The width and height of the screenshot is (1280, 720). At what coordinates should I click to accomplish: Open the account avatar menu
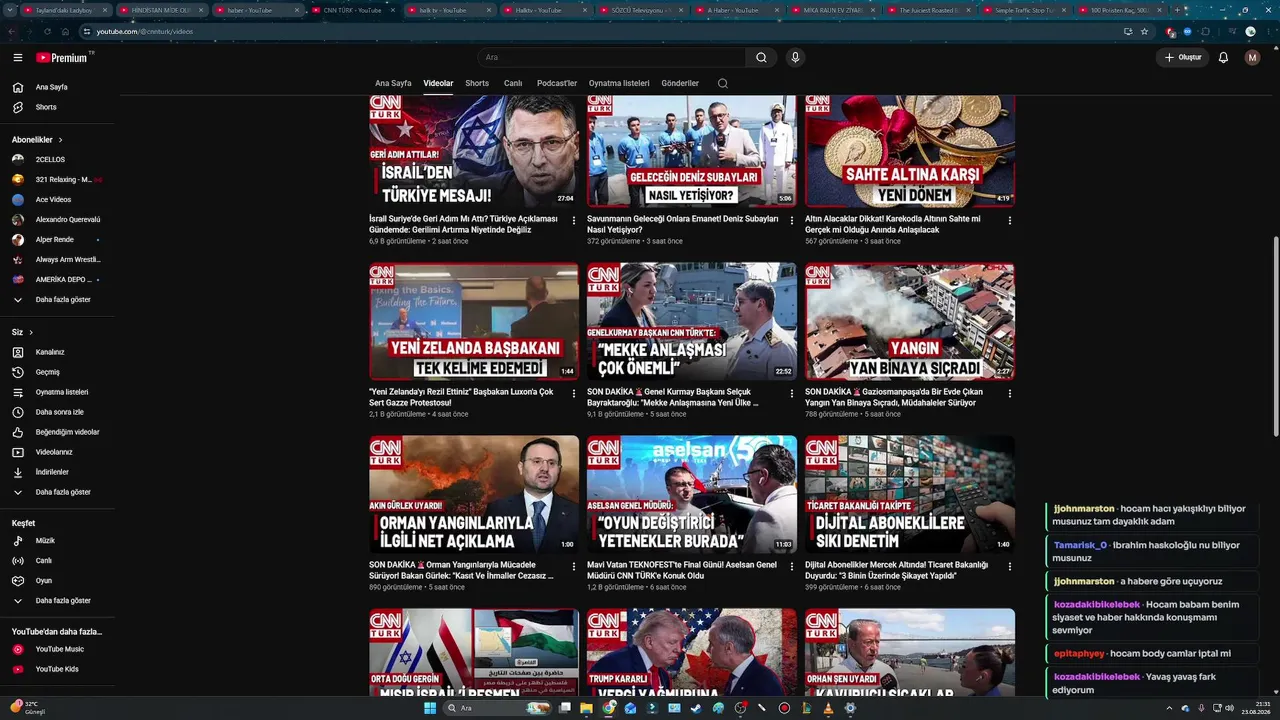click(1252, 58)
